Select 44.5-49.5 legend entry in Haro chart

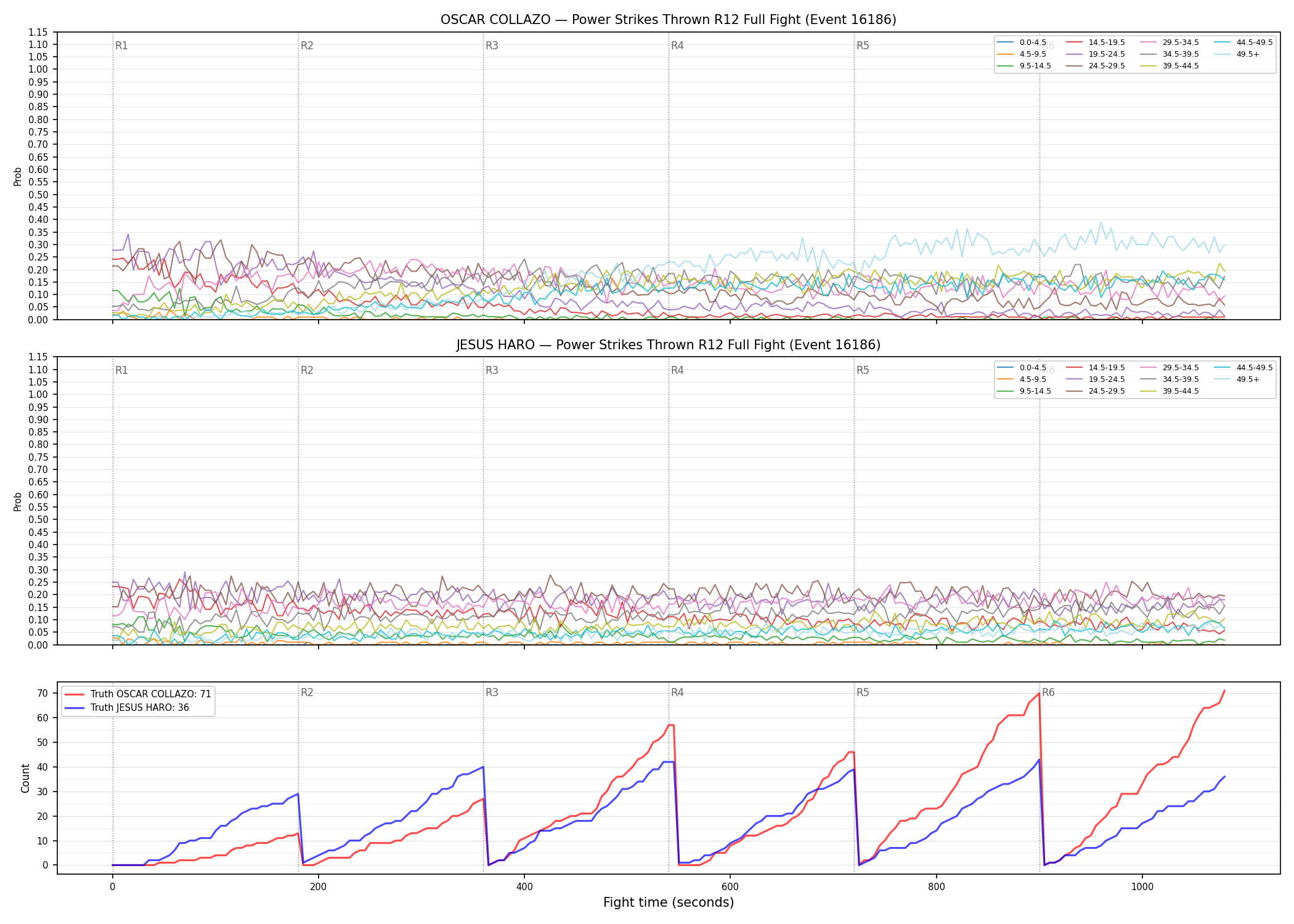[x=1243, y=368]
